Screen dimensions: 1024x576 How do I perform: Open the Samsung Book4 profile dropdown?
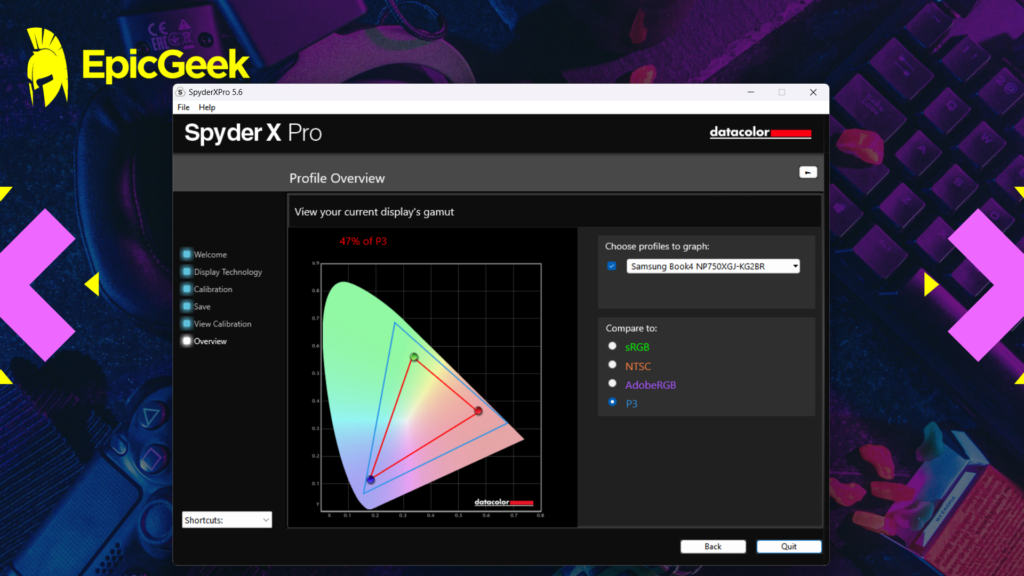coord(713,267)
